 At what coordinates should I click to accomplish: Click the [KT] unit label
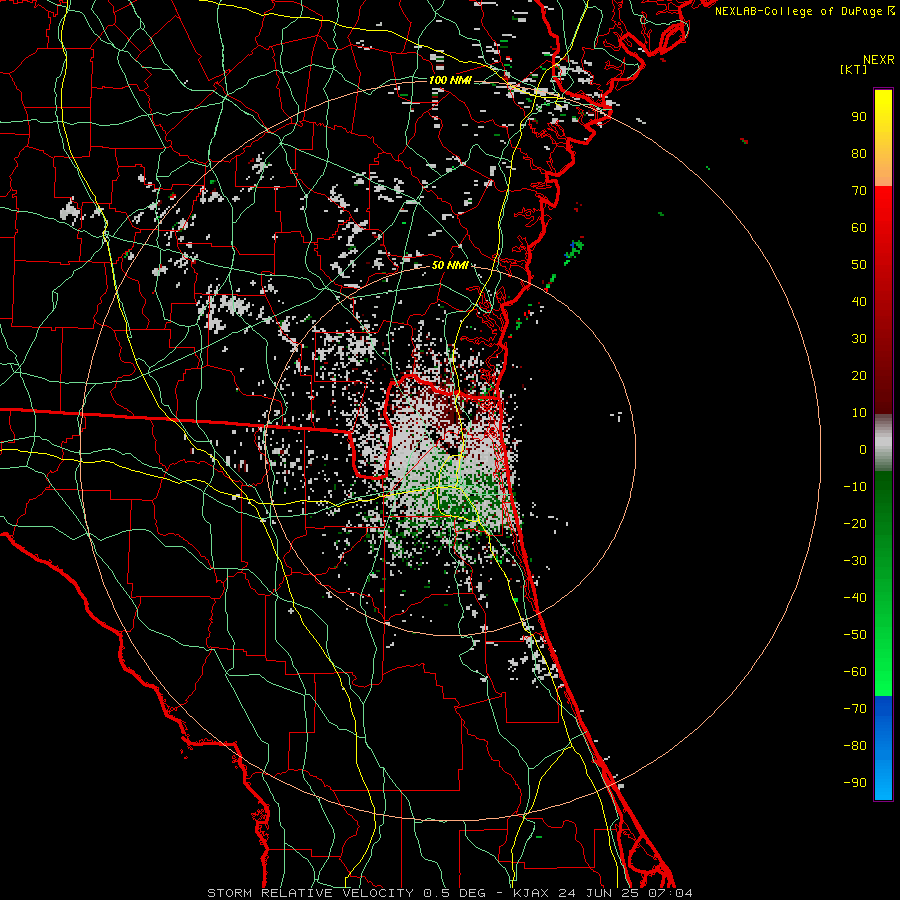pyautogui.click(x=854, y=69)
